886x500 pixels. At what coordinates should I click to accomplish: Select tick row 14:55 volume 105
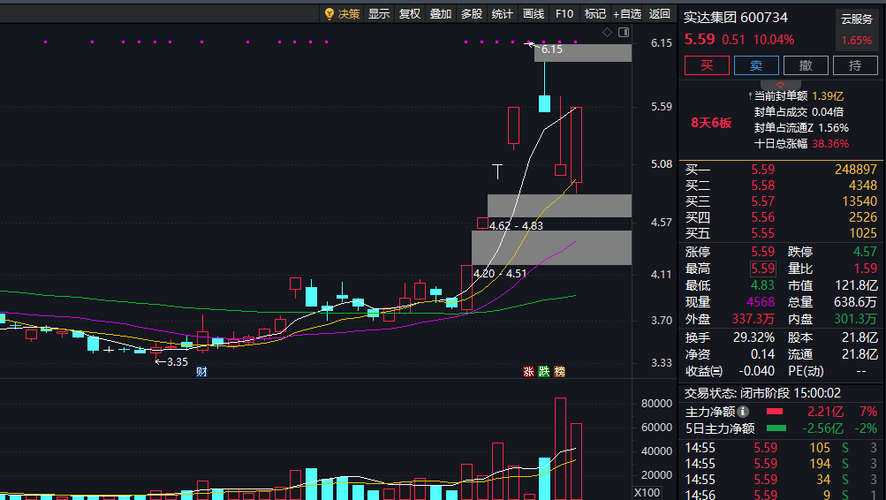780,448
